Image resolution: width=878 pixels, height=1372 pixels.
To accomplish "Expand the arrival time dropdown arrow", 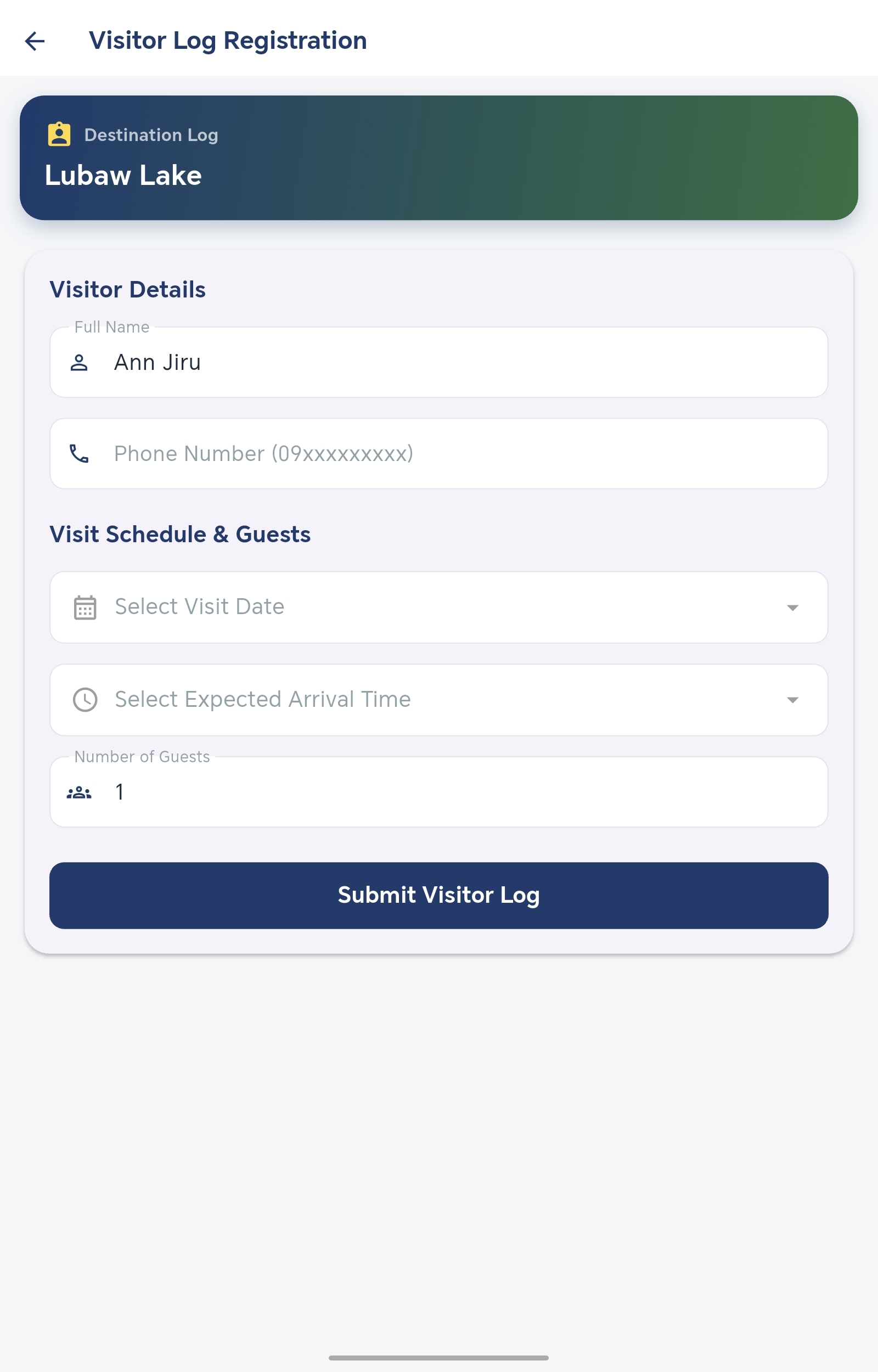I will tap(792, 700).
